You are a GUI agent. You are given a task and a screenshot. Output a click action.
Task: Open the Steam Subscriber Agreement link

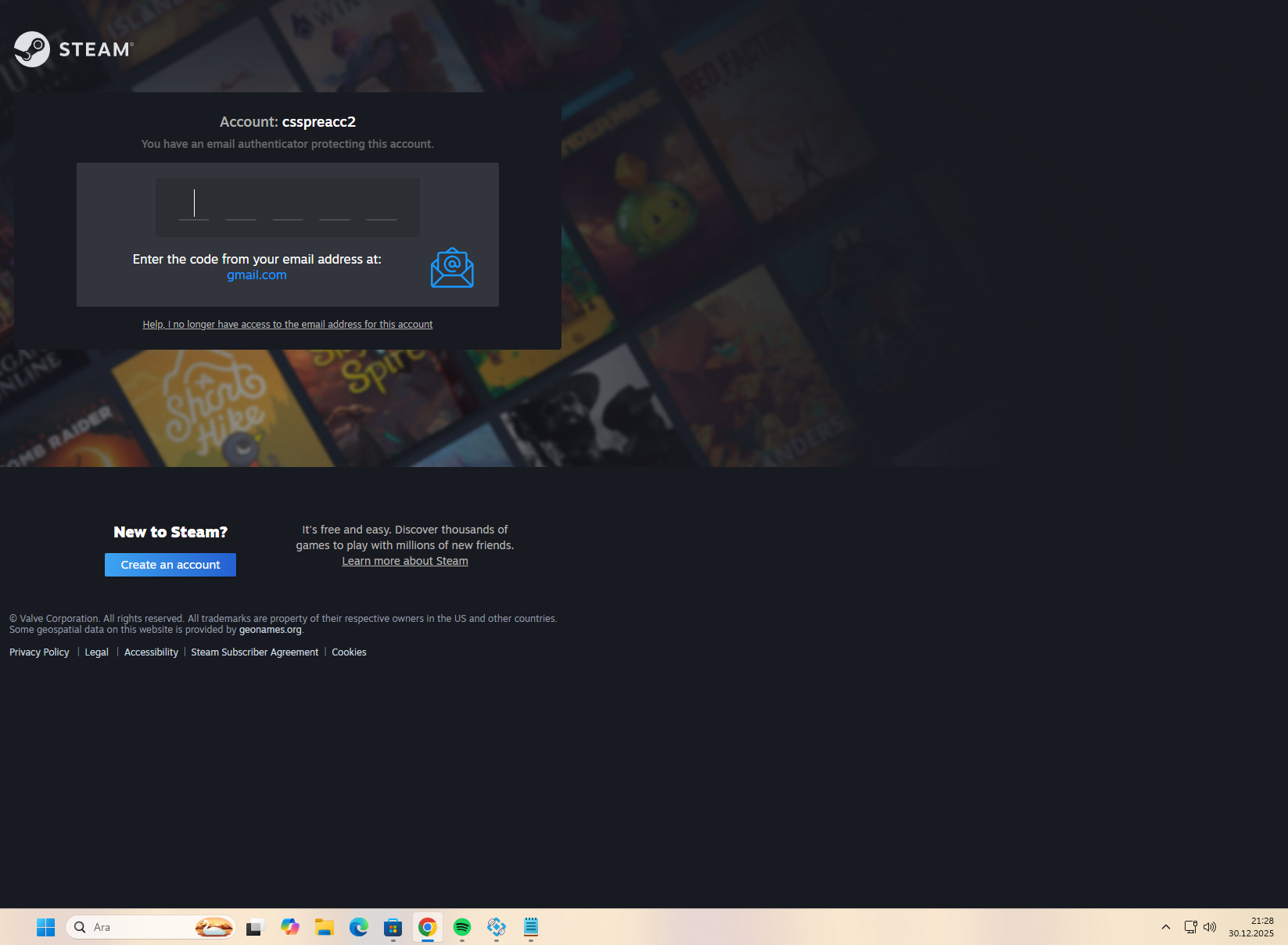pyautogui.click(x=255, y=652)
